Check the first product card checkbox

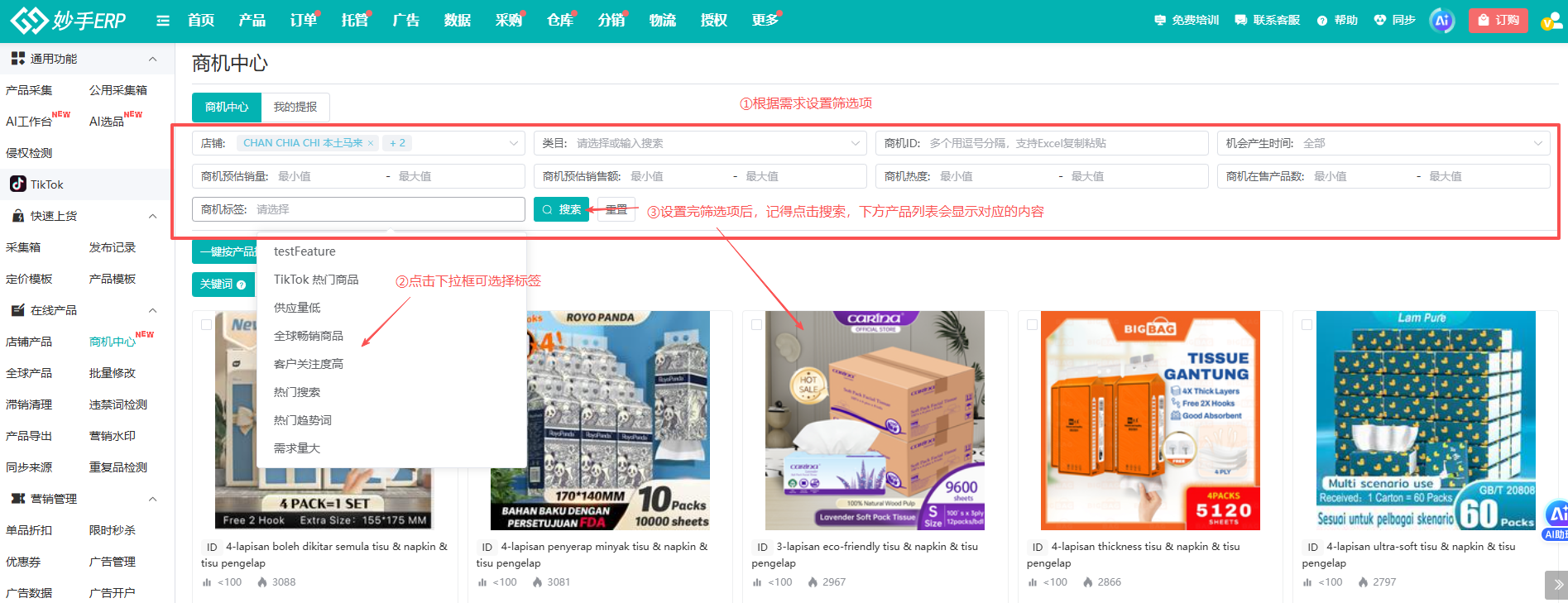[206, 325]
